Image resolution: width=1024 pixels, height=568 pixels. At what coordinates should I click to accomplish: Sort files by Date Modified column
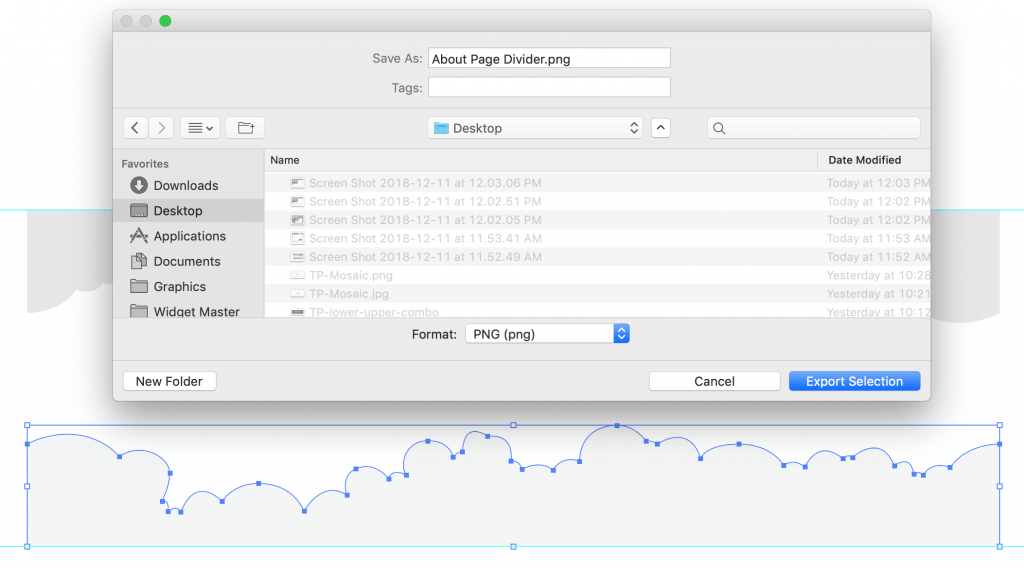tap(864, 160)
